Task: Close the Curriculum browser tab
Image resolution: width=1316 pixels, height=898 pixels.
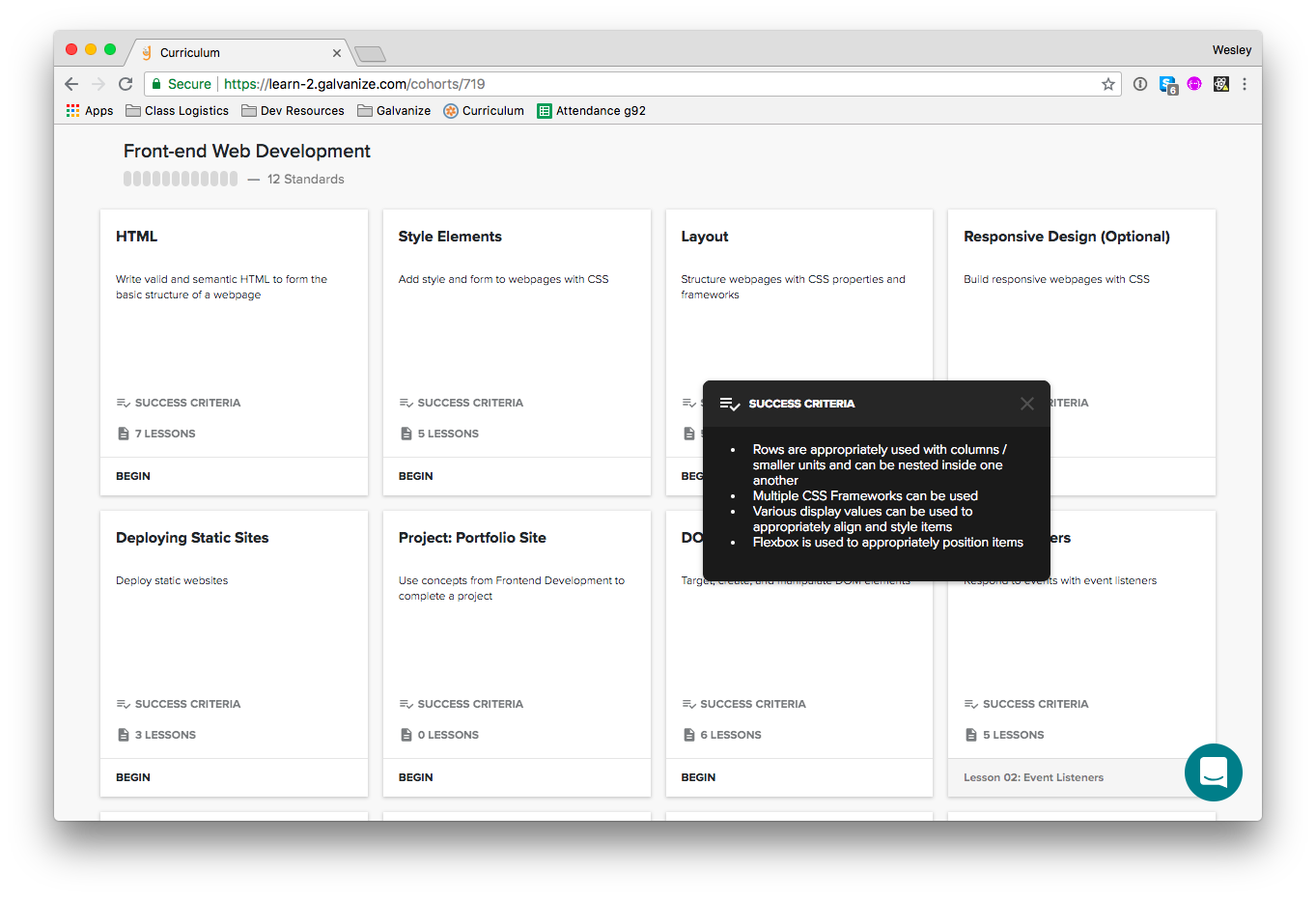Action: [x=337, y=53]
